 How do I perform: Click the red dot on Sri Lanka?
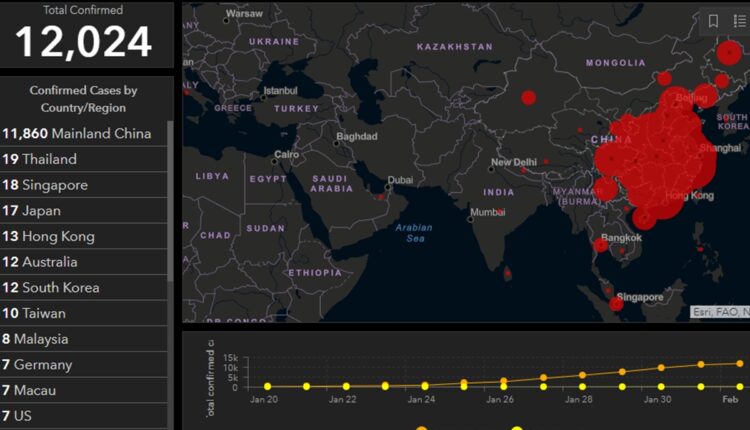tap(508, 274)
